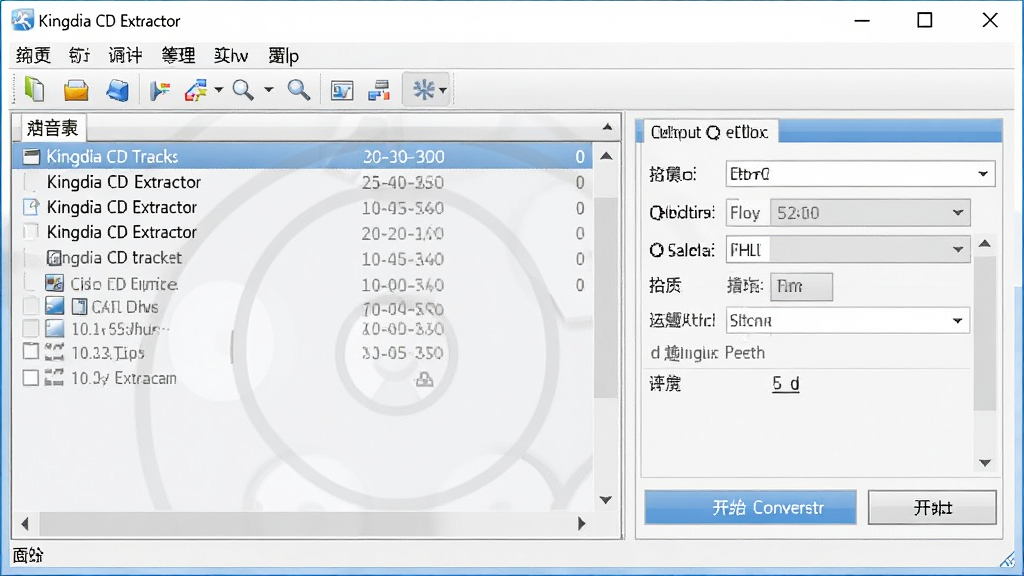Open the menu ending in 'lp'

[283, 56]
